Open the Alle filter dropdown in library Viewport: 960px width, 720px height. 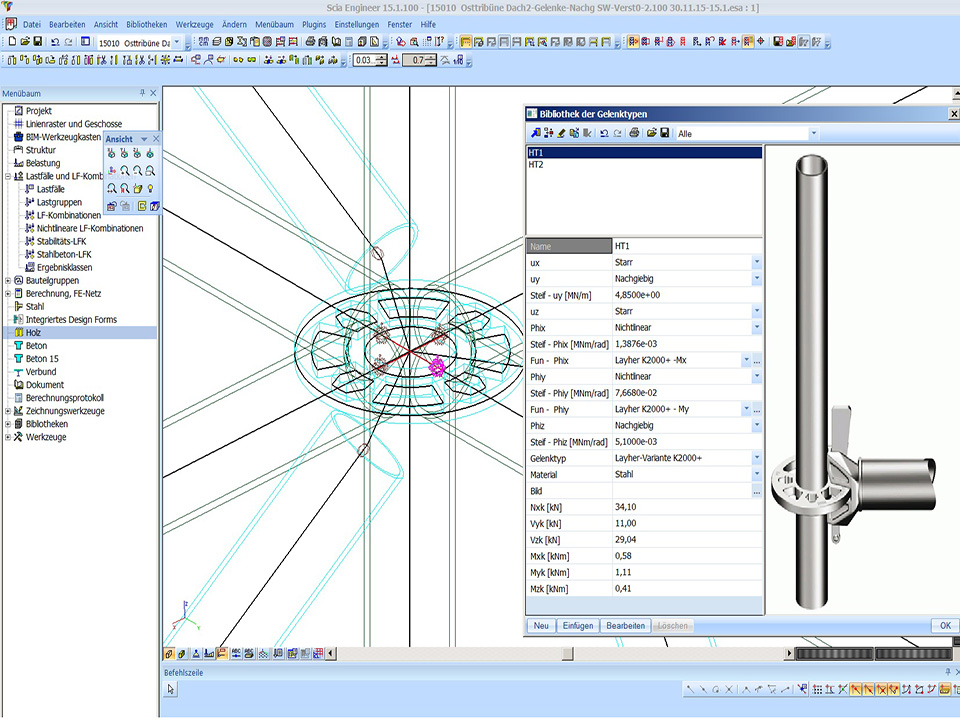coord(813,133)
